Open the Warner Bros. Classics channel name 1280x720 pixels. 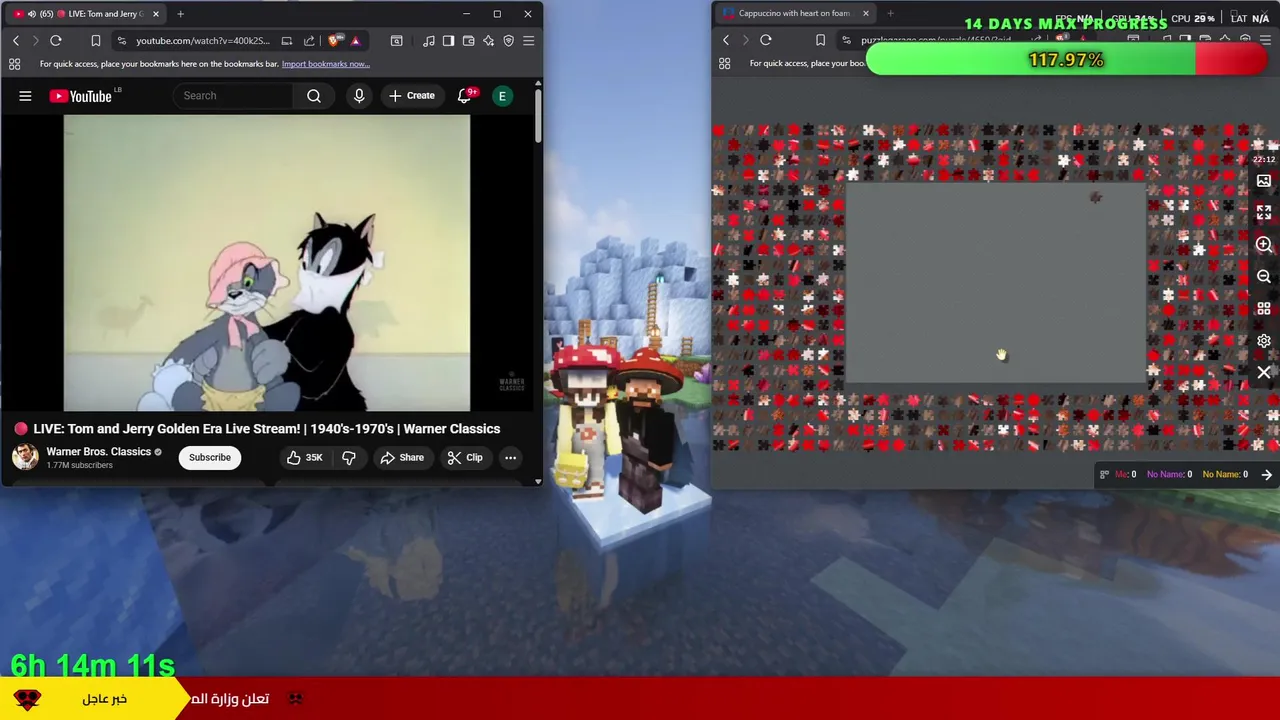pyautogui.click(x=98, y=451)
